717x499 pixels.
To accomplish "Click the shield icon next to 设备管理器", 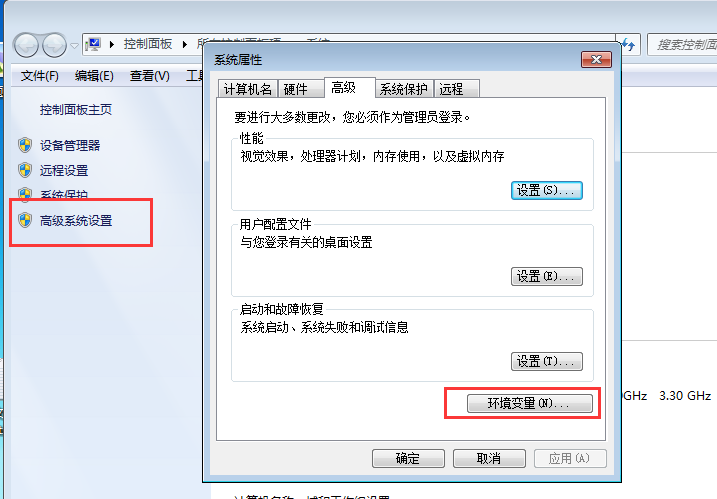I will (x=25, y=145).
